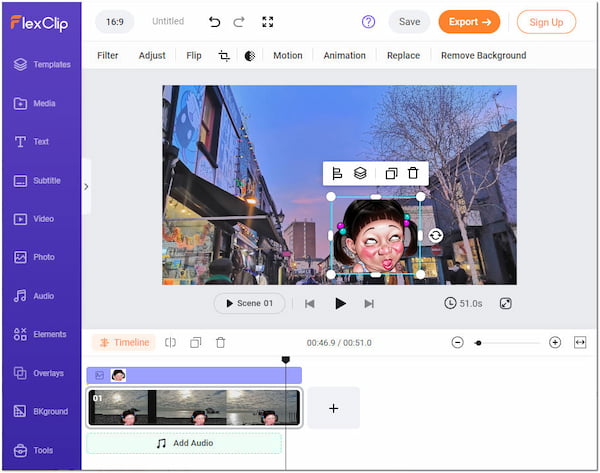Delete the clip with timeline trash icon

coord(220,343)
